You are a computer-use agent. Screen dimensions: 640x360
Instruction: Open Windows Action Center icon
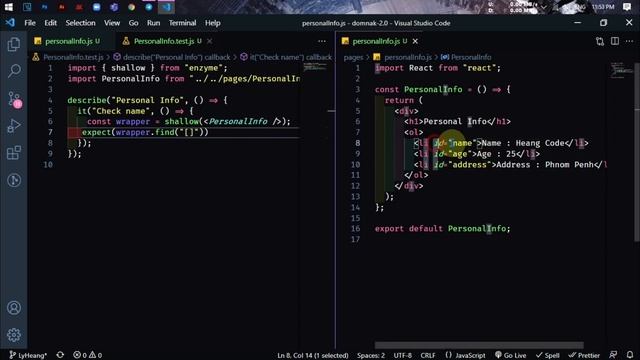[627, 7]
